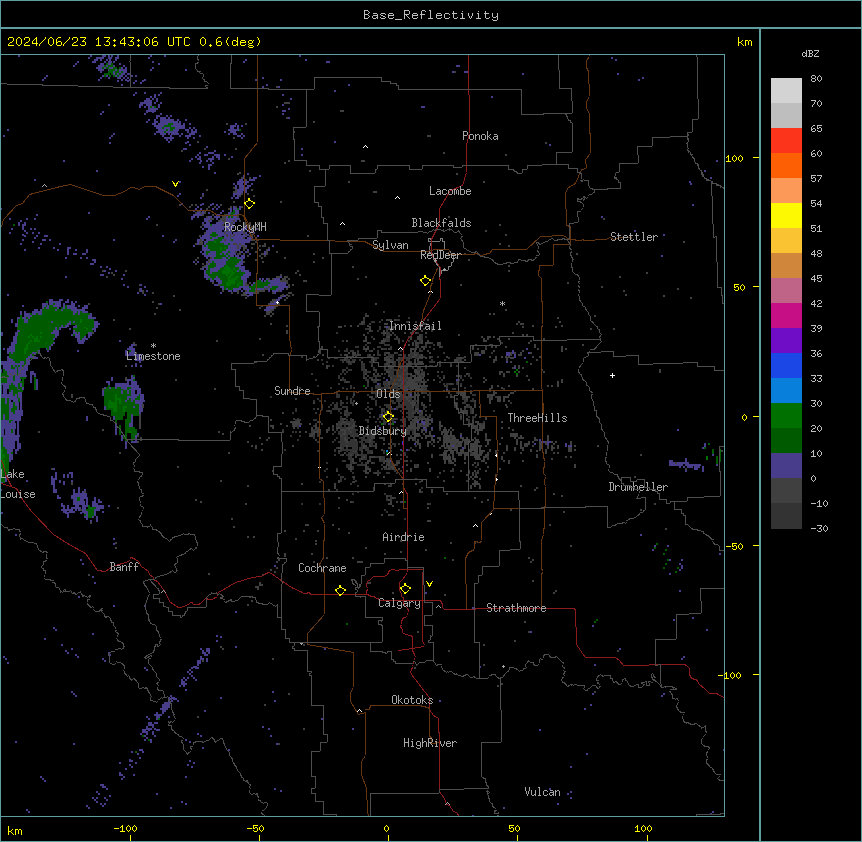Click the Strathmore label
The height and width of the screenshot is (842, 862).
pyautogui.click(x=516, y=608)
